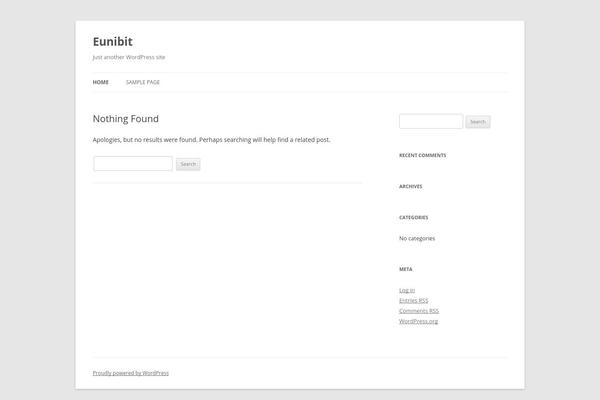Viewport: 600px width, 400px height.
Task: Click the Recent Comments widget title
Action: pyautogui.click(x=422, y=155)
